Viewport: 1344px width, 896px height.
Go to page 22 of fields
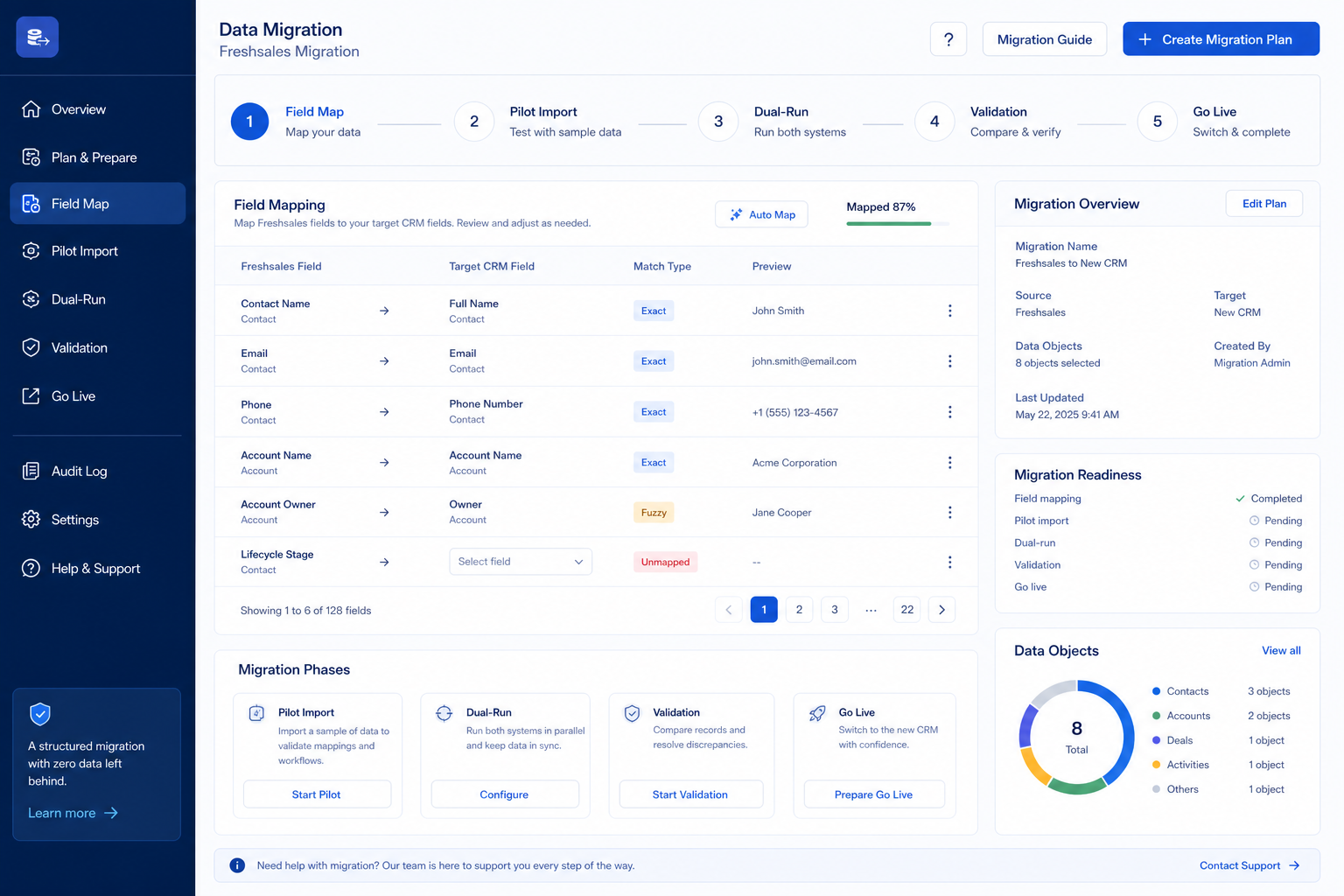907,610
